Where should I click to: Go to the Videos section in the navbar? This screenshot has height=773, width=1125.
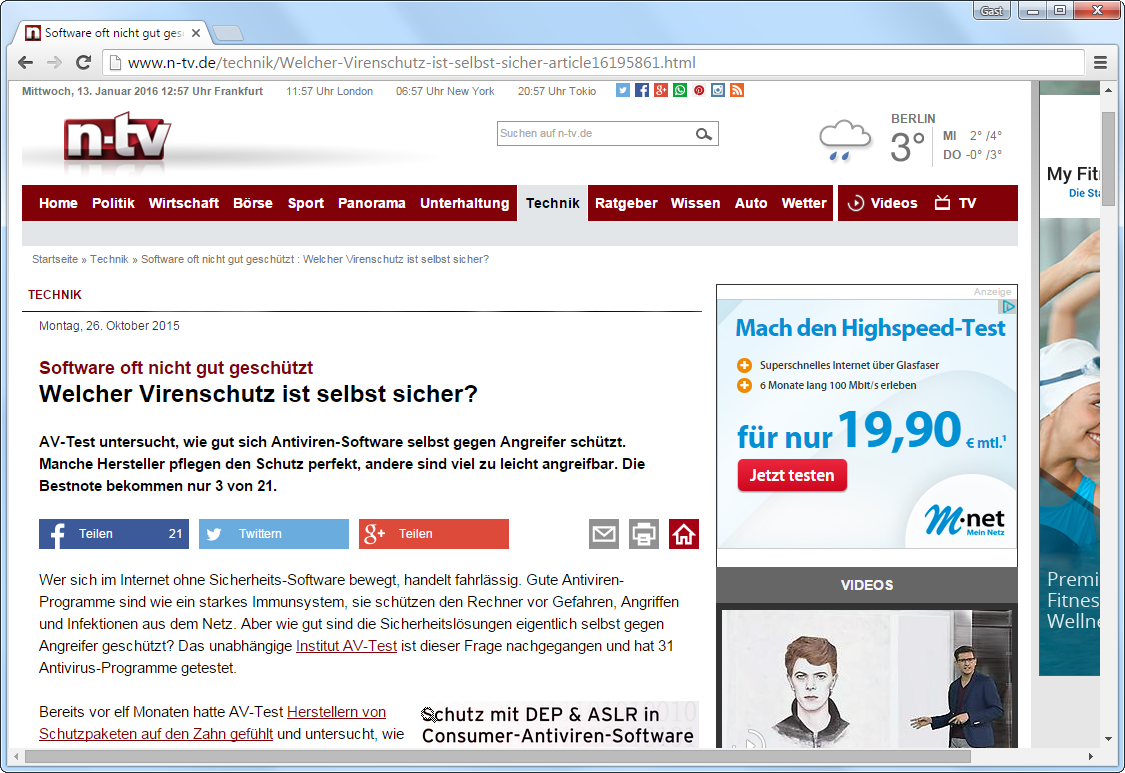882,203
